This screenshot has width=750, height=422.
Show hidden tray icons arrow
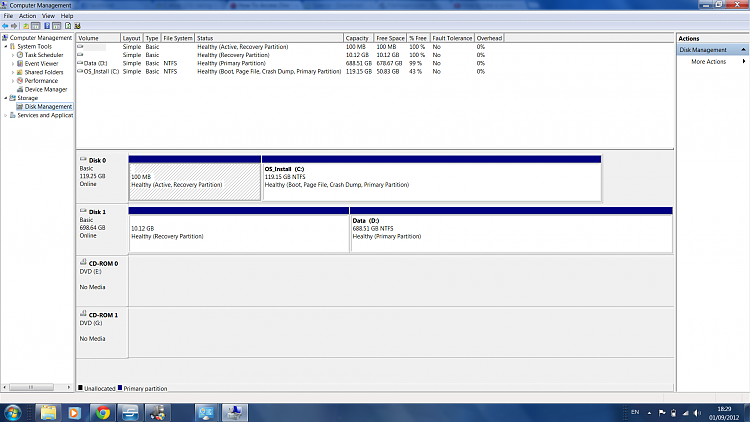pyautogui.click(x=649, y=413)
